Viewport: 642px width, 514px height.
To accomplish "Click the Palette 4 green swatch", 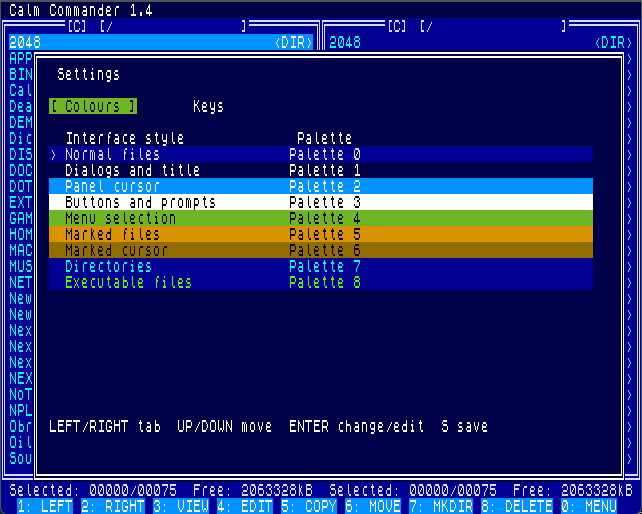I will tap(325, 218).
